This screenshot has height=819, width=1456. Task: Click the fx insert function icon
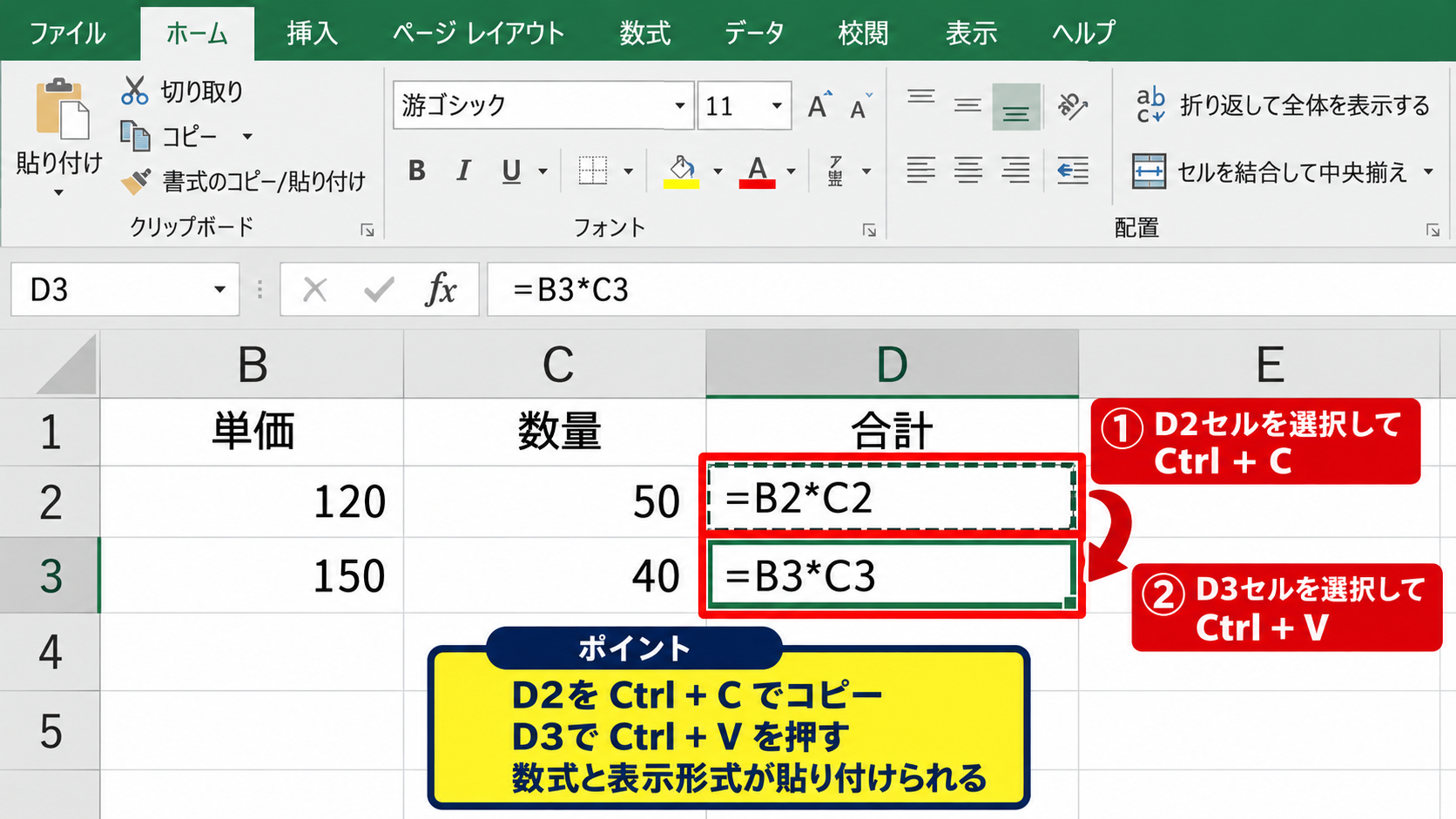[x=441, y=289]
